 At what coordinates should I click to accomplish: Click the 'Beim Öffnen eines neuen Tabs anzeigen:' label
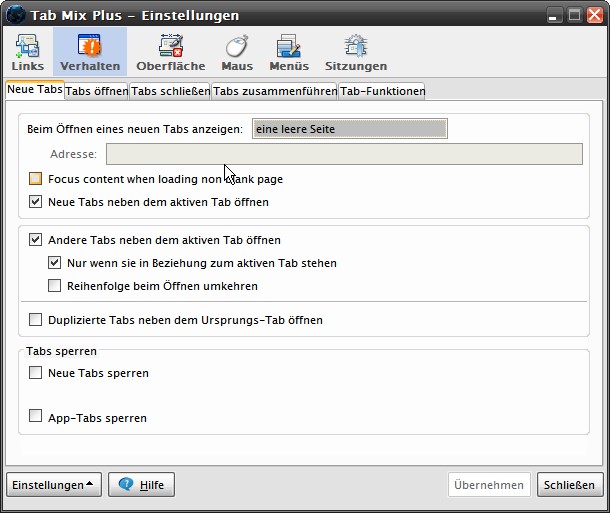(x=135, y=129)
